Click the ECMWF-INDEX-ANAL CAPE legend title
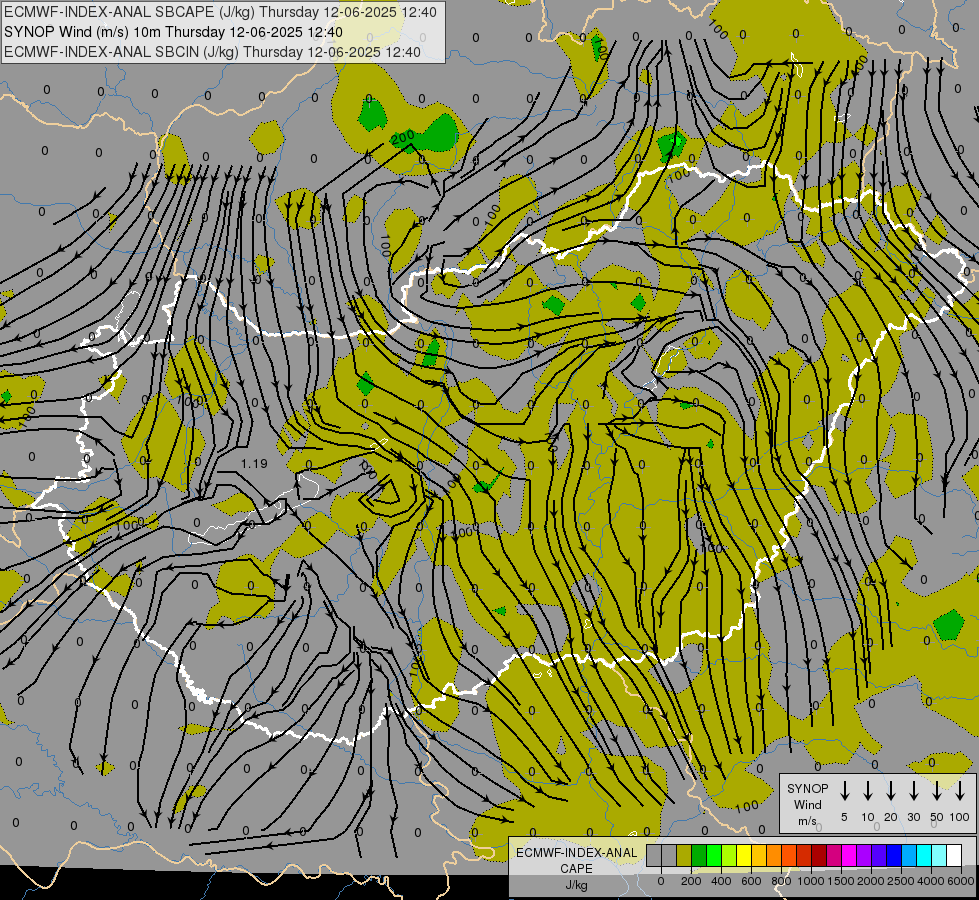The height and width of the screenshot is (900, 979). (577, 860)
